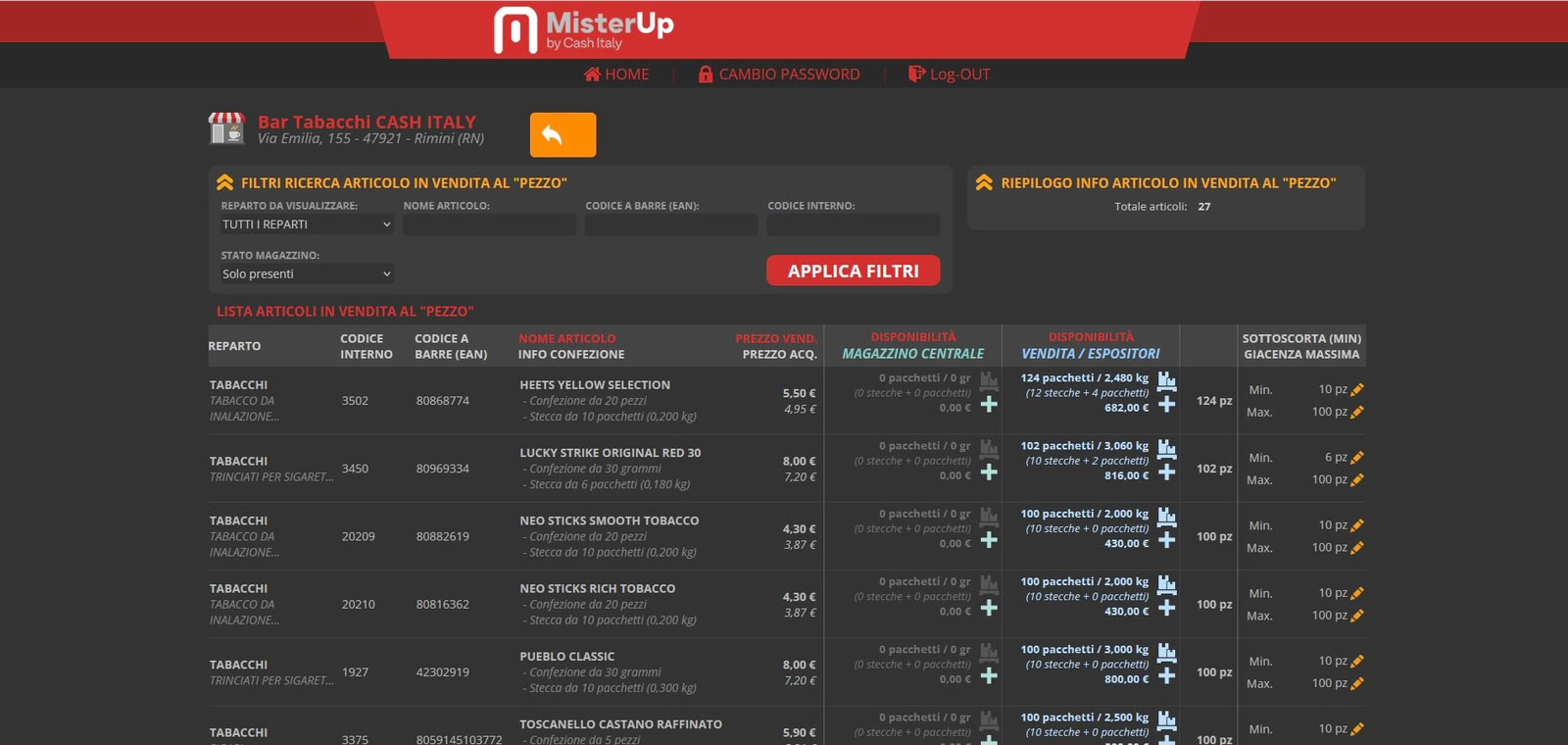Click the 816,00 € sales stock value

coord(1127,475)
